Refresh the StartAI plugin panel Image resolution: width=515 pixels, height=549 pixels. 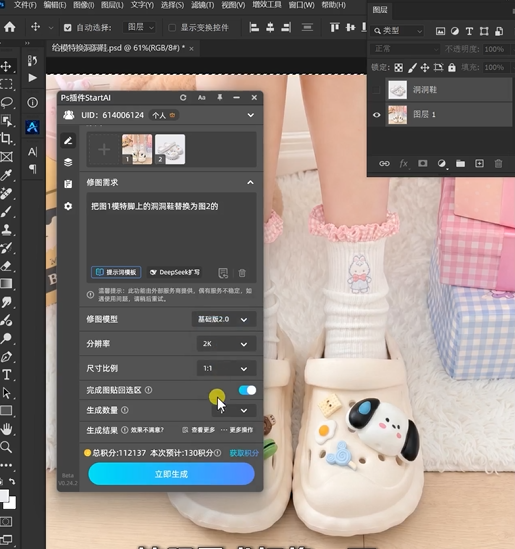183,98
